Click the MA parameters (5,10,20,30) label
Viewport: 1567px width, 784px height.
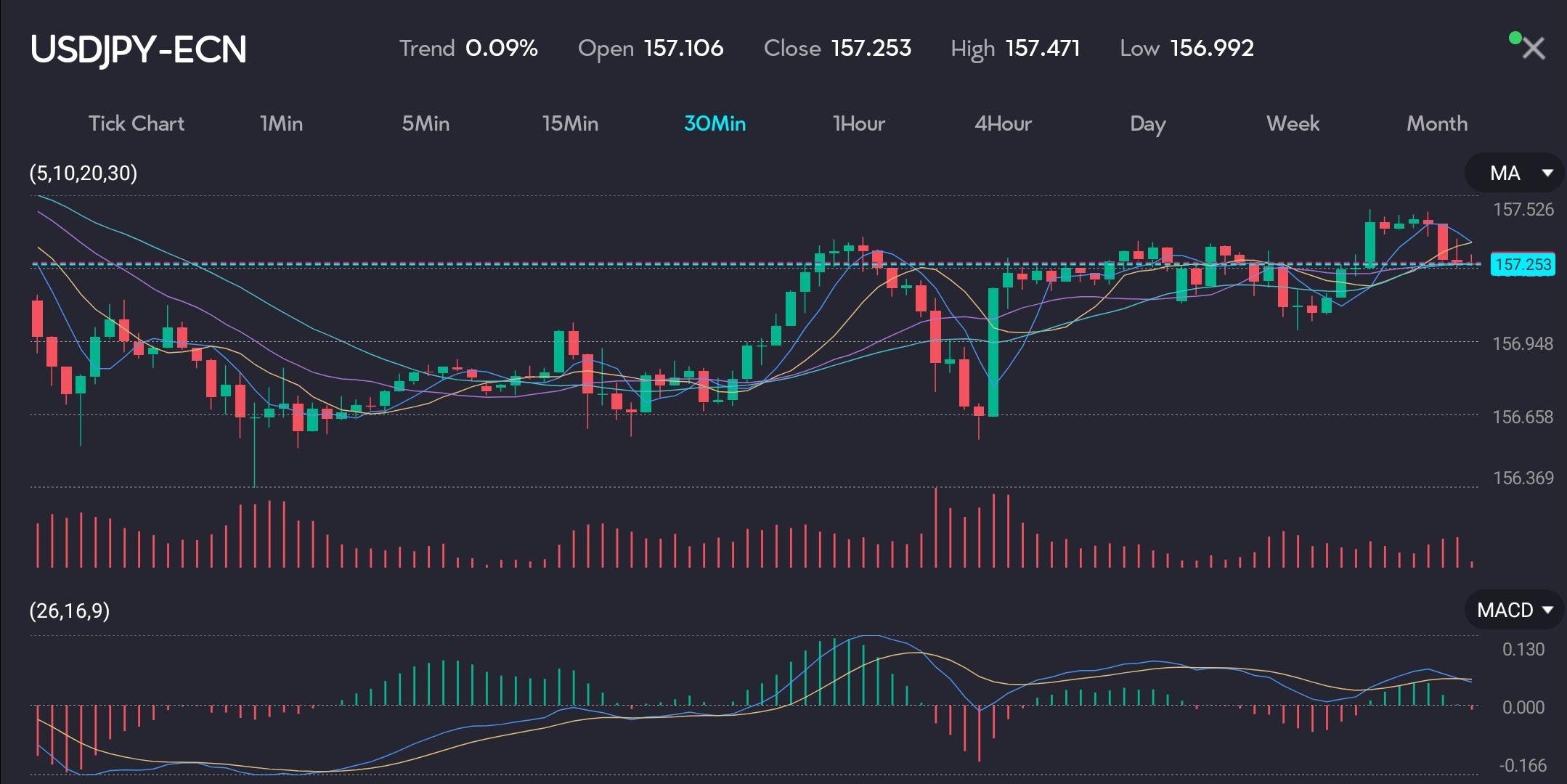point(83,173)
